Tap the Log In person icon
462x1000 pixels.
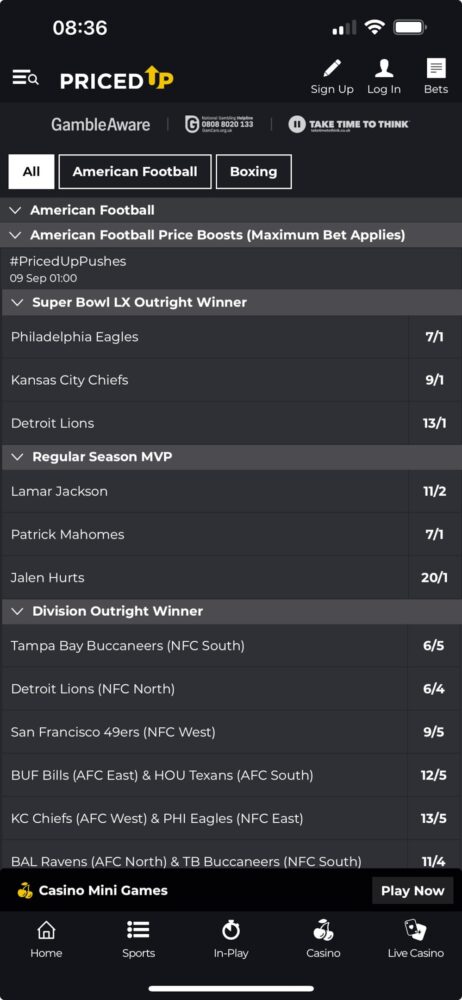point(384,68)
